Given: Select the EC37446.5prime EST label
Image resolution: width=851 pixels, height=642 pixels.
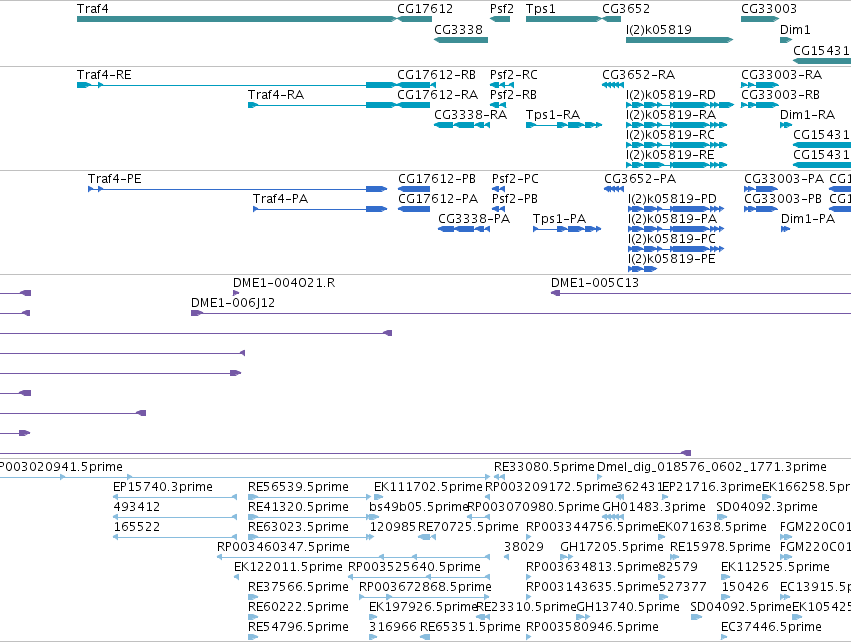Looking at the screenshot, I should click(771, 627).
